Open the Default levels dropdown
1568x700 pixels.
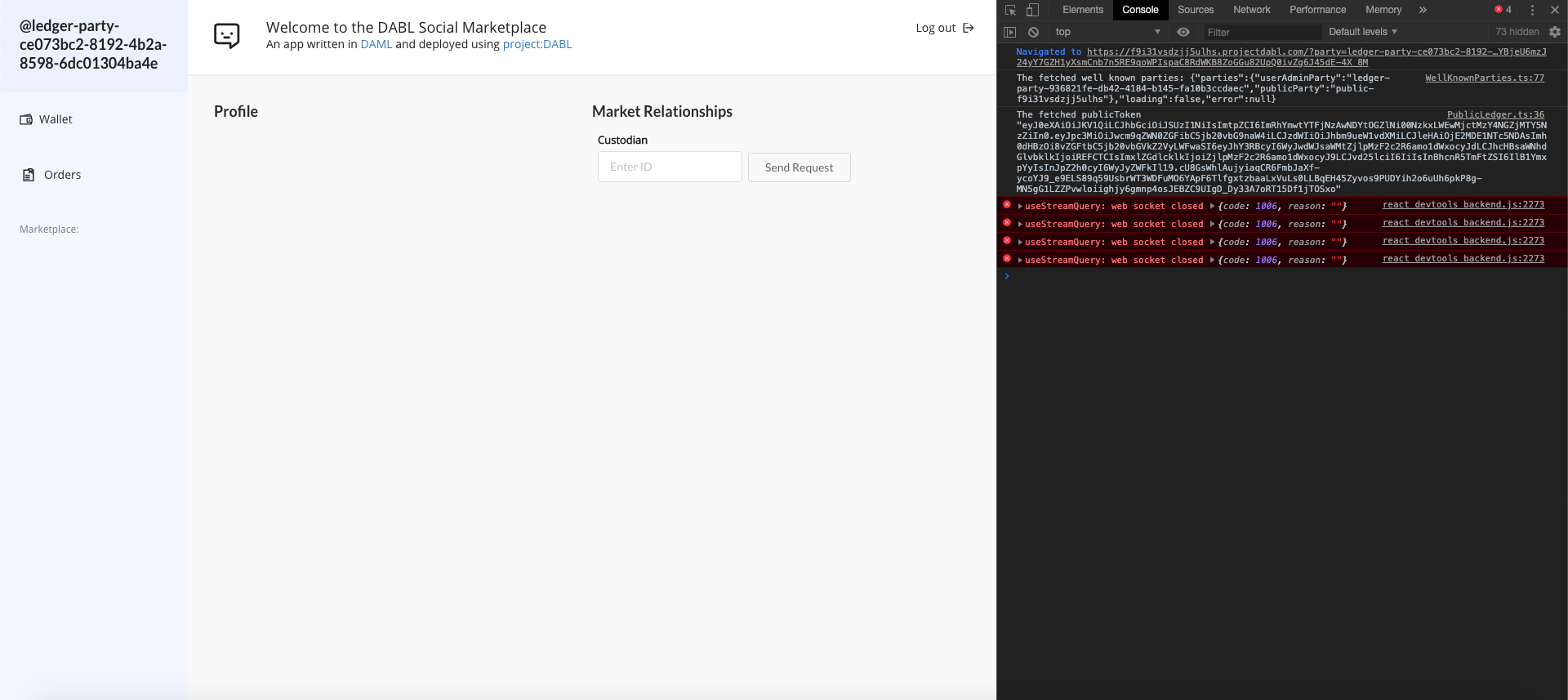[1362, 32]
